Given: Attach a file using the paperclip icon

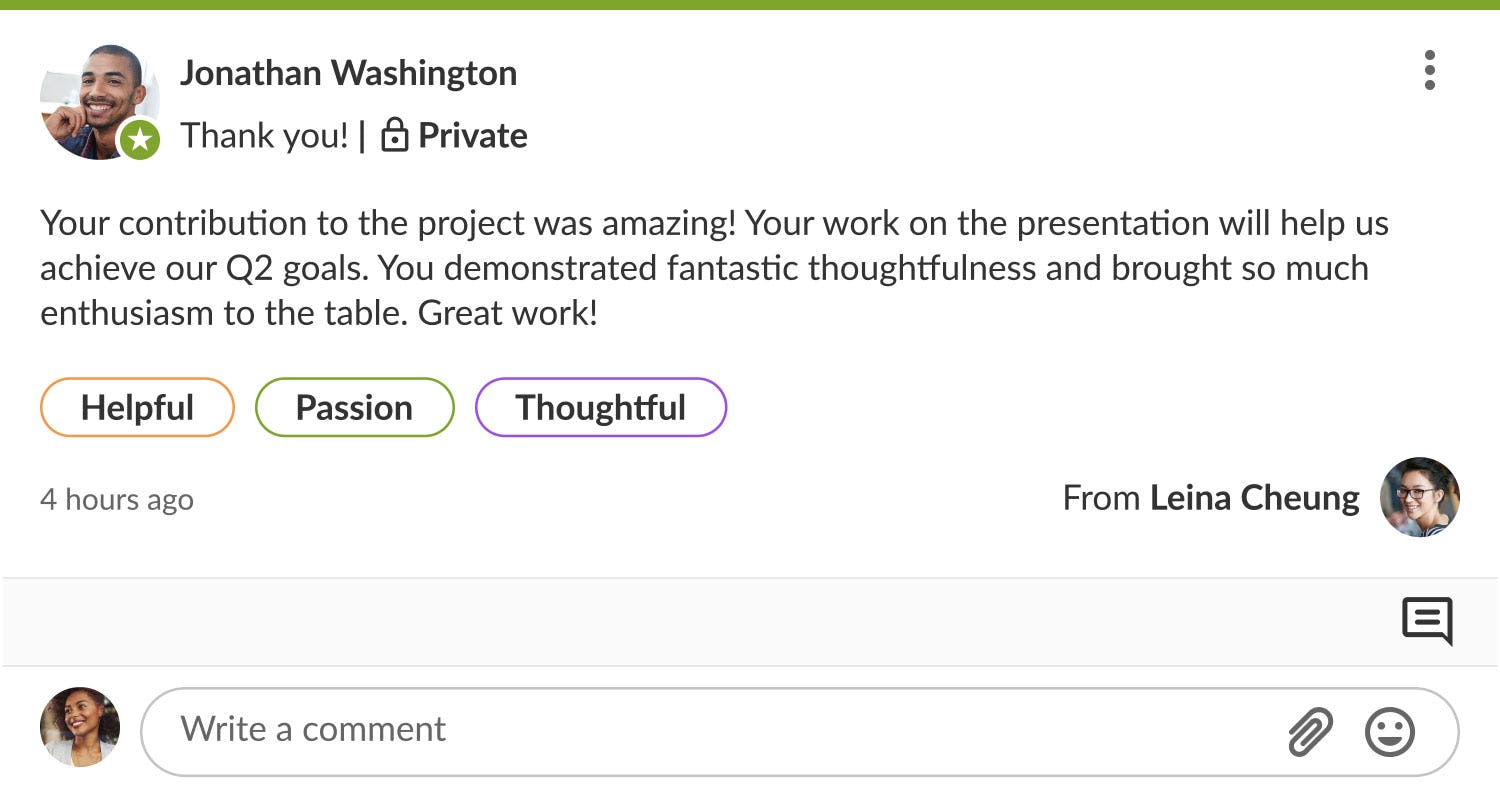Looking at the screenshot, I should pos(1310,732).
